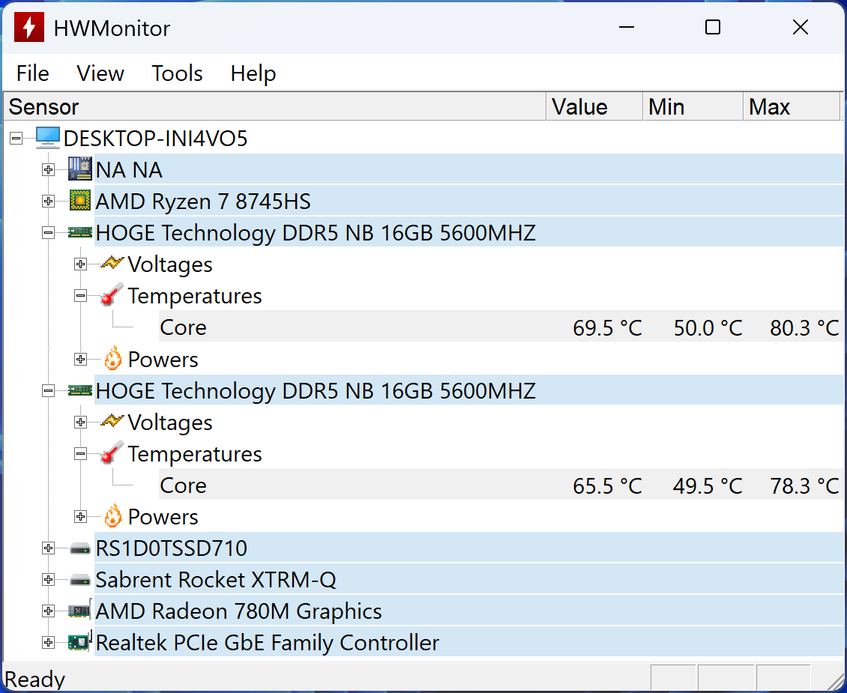Click the network card icon for Realtek controller
Viewport: 847px width, 693px height.
point(79,642)
